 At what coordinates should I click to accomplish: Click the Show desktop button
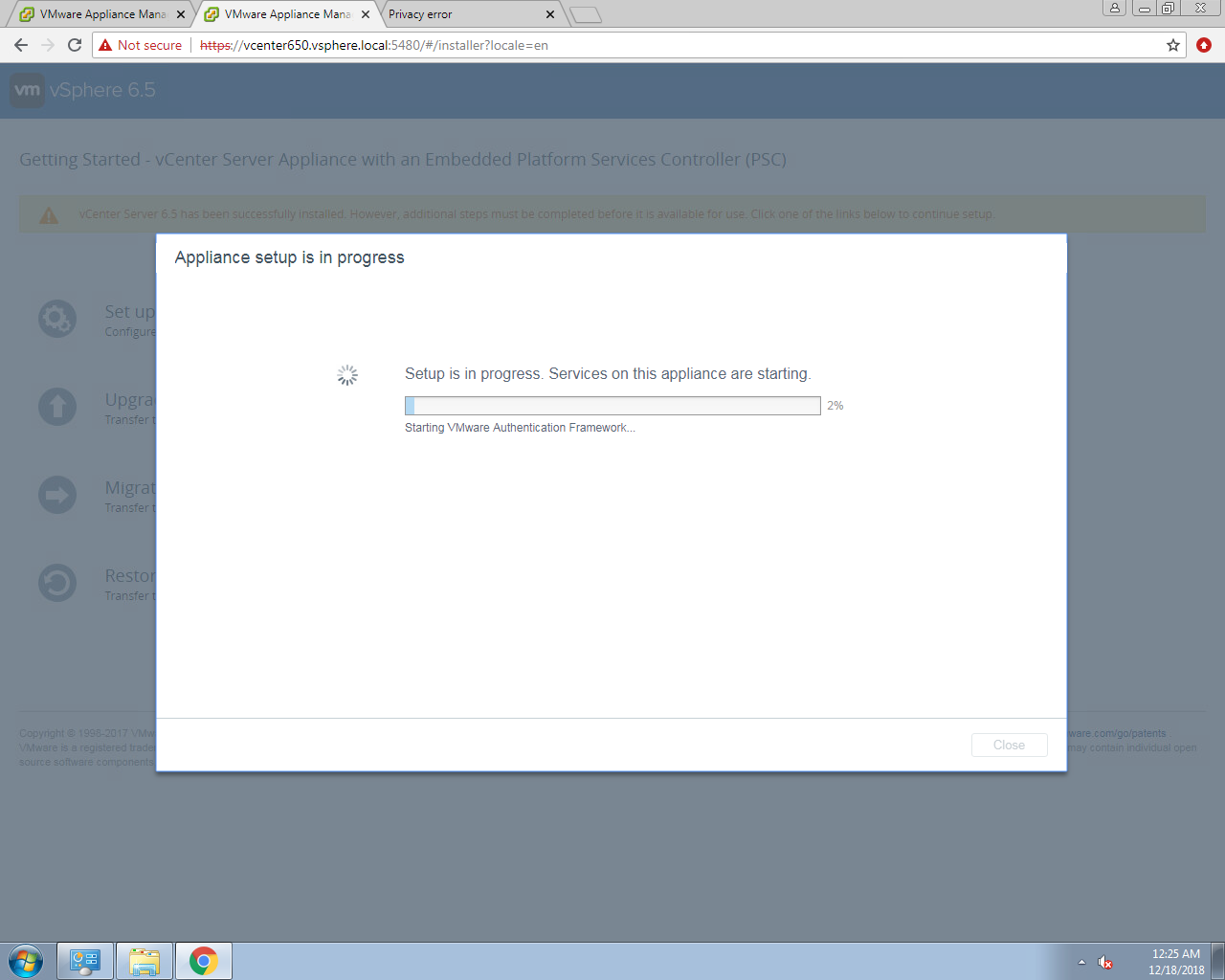(1218, 961)
